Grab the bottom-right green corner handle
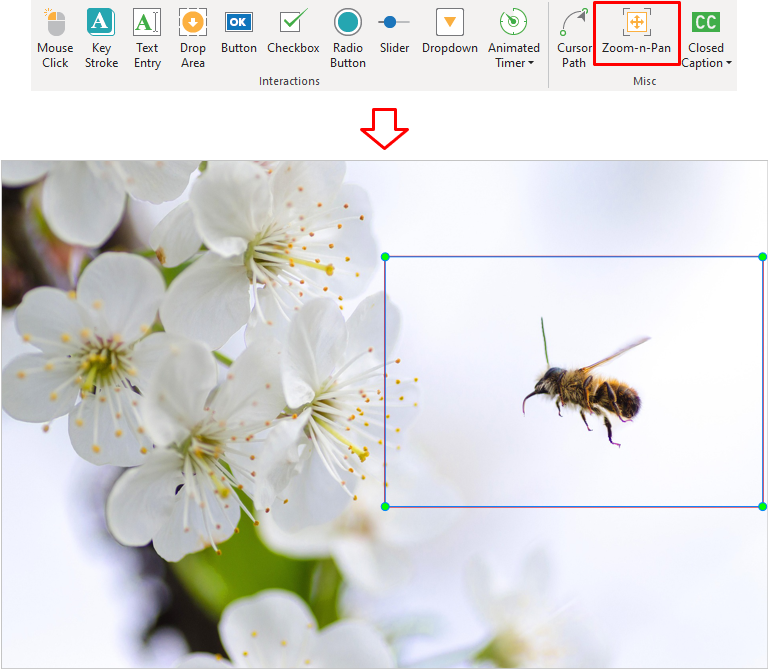Screen dimensions: 768x669 762,507
